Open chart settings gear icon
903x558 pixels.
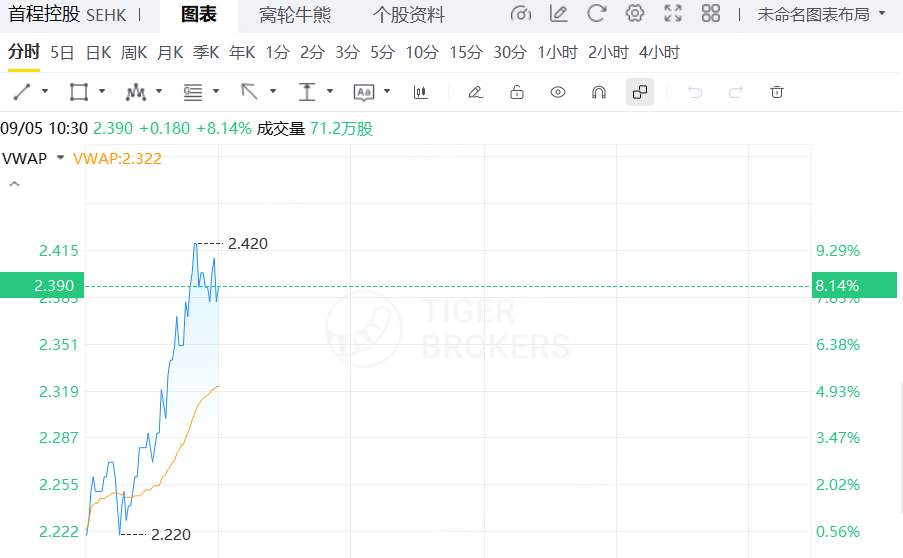pyautogui.click(x=635, y=13)
